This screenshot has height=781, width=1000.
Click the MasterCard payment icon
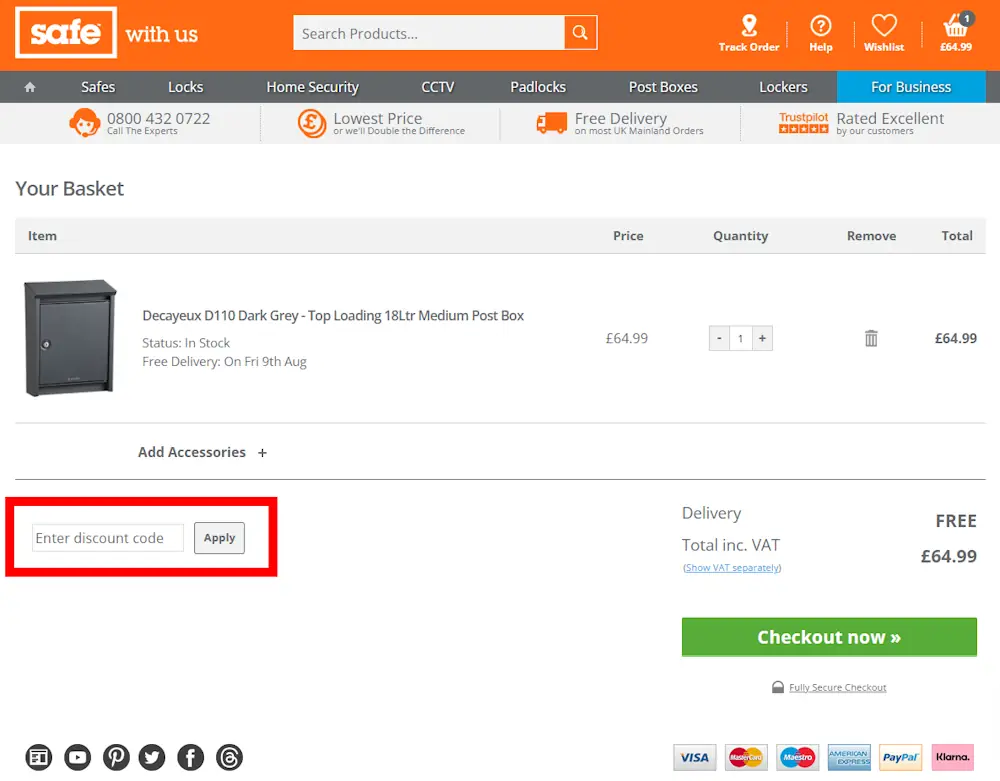(746, 757)
